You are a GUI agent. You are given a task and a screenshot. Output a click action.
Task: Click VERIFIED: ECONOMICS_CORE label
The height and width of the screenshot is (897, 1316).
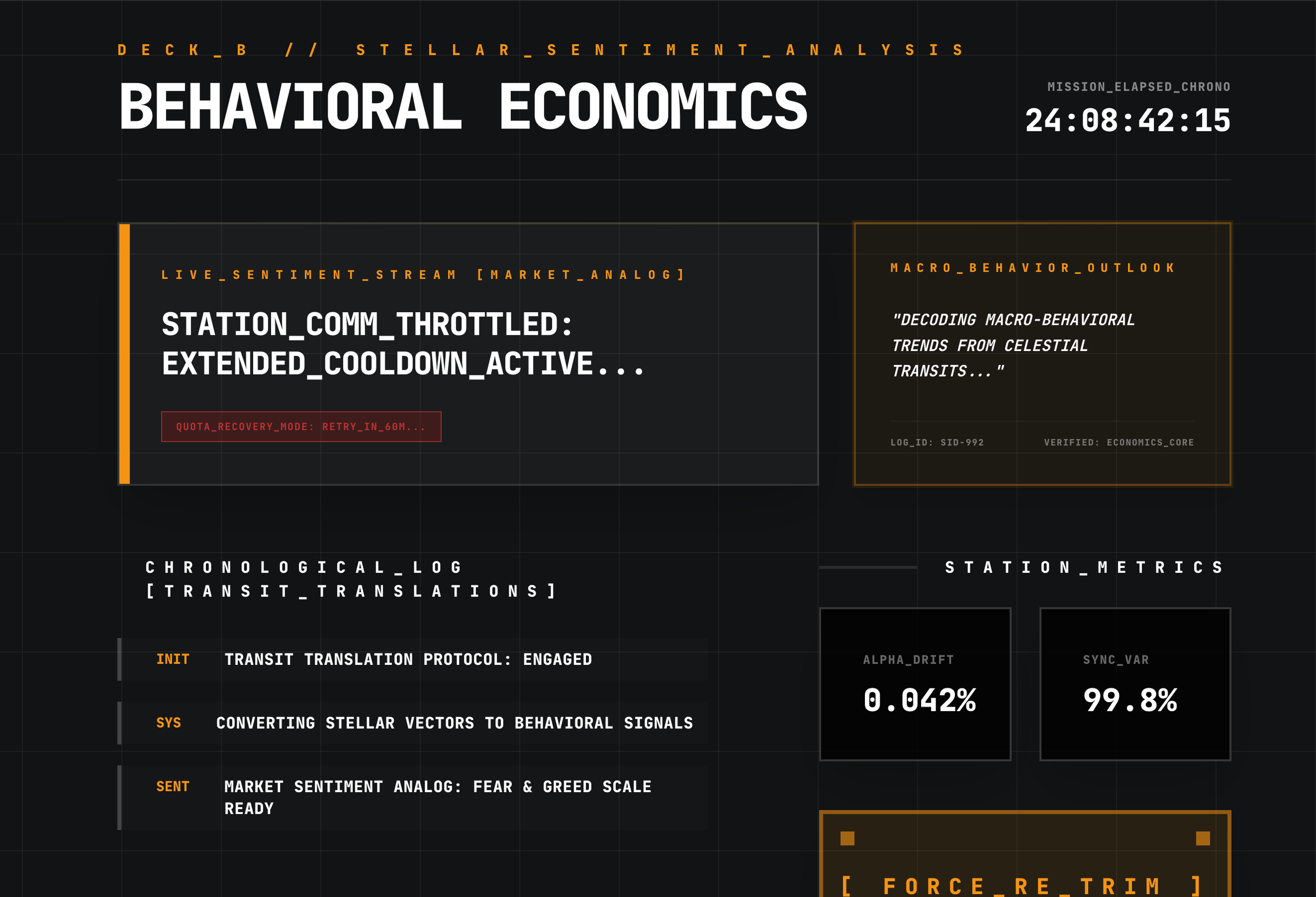point(1119,442)
